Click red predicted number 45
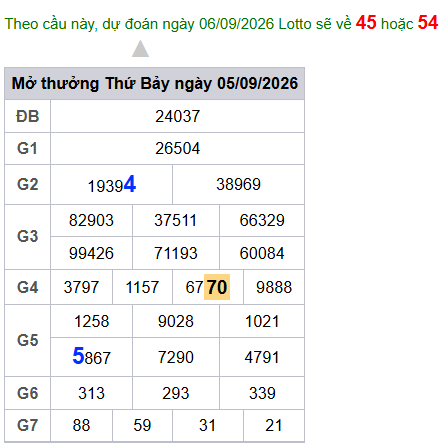The height and width of the screenshot is (447, 447). [366, 23]
